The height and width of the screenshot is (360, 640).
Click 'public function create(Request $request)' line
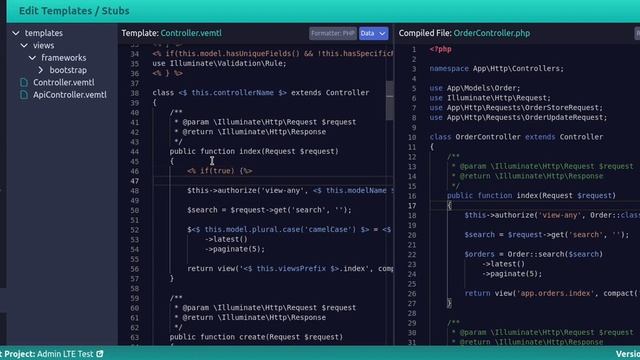[256, 337]
